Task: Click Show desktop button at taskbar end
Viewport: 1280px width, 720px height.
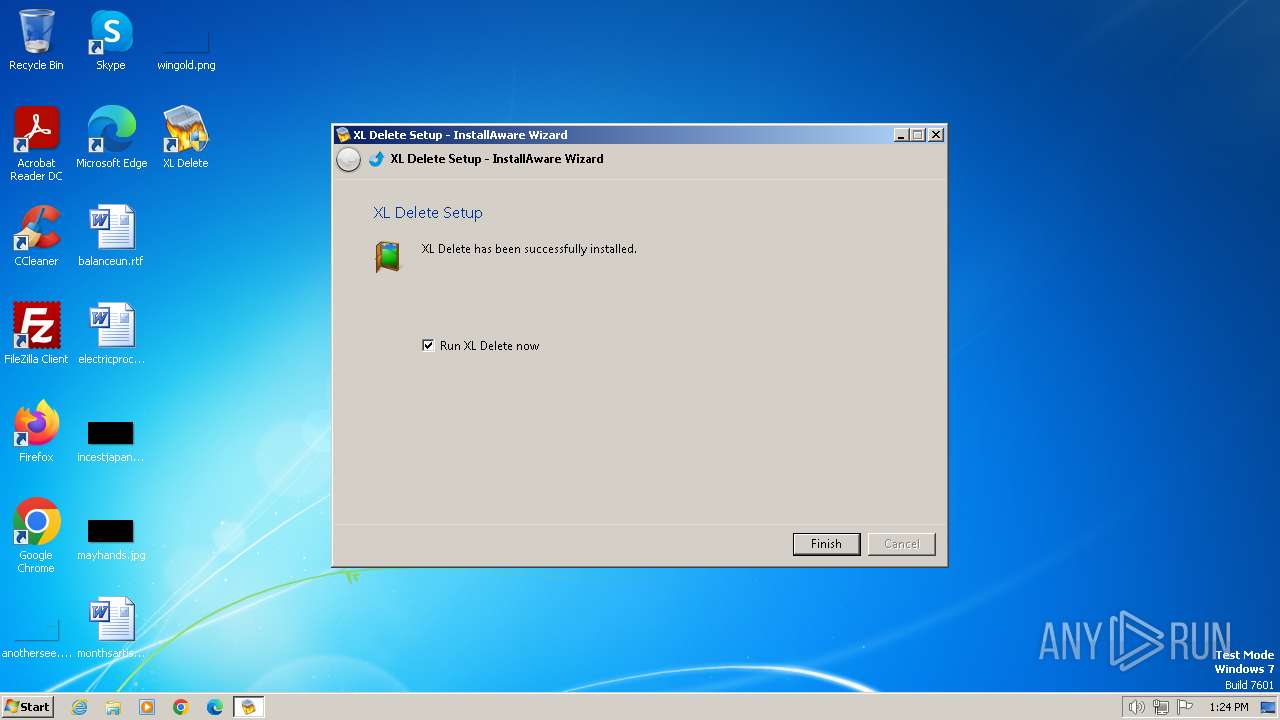Action: coord(1269,707)
